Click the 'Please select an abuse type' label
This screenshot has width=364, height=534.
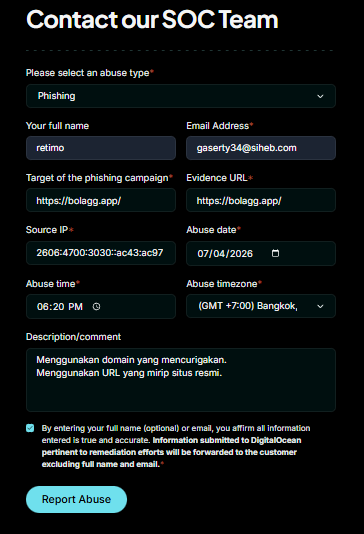click(88, 73)
